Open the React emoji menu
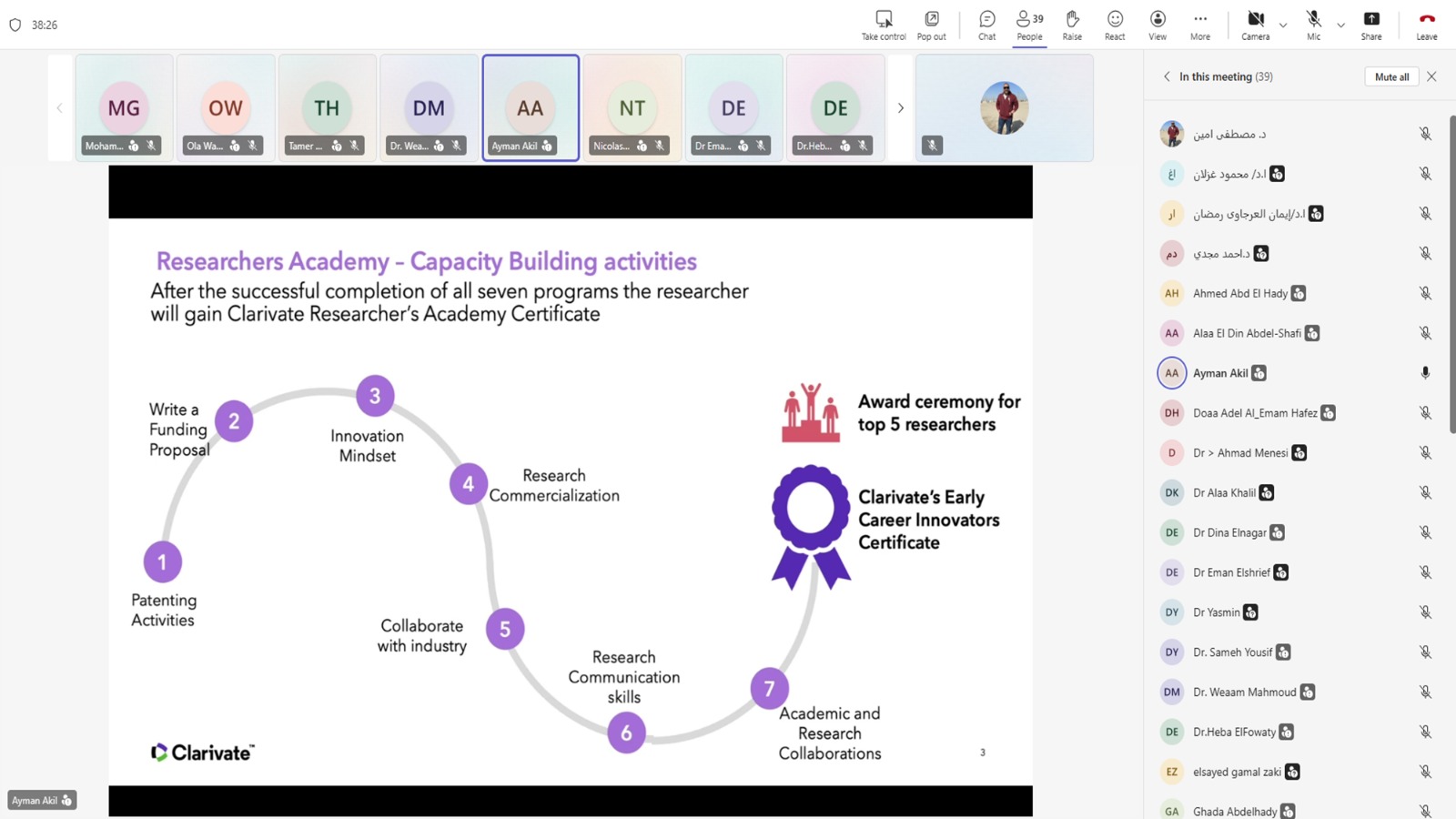This screenshot has width=1456, height=819. coord(1115,25)
